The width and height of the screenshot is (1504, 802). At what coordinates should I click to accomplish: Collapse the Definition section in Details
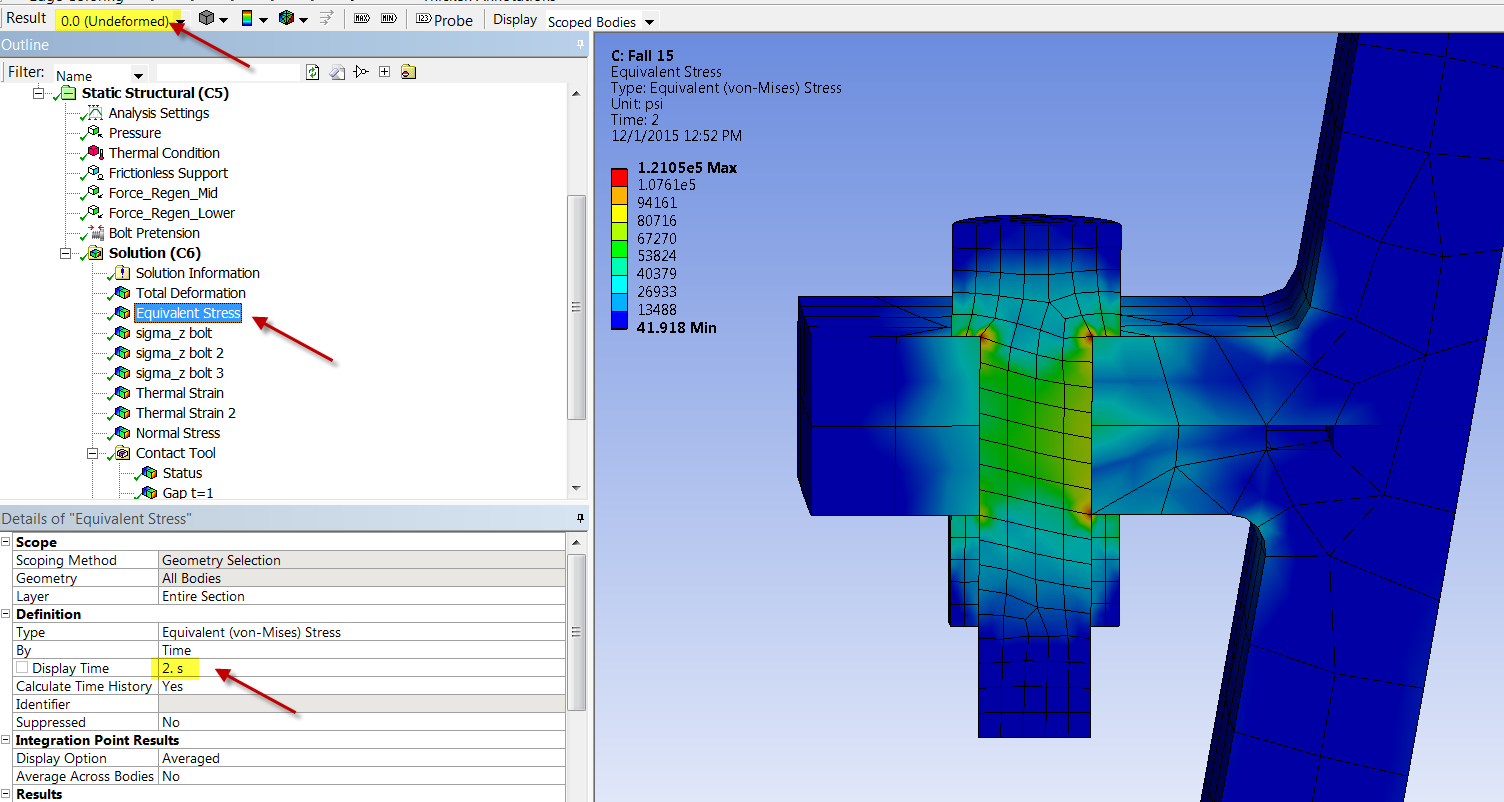tap(6, 614)
